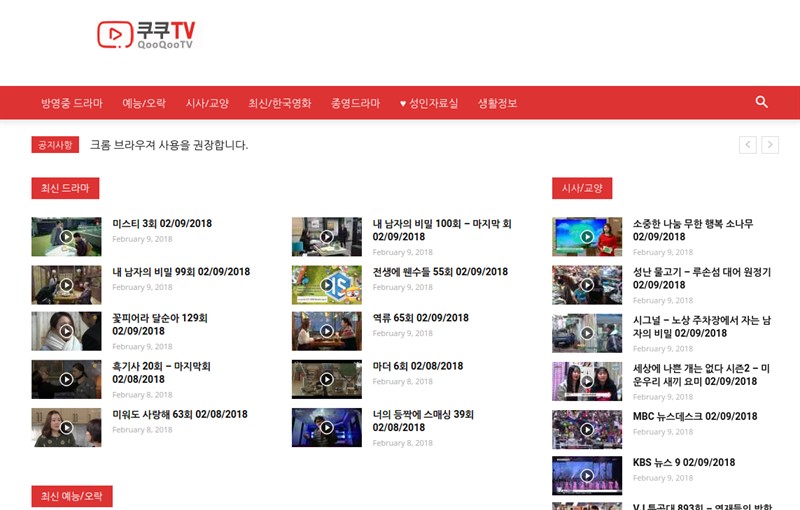Viewport: 800px width, 510px height.
Task: Open 예능/오락 menu
Action: point(144,103)
